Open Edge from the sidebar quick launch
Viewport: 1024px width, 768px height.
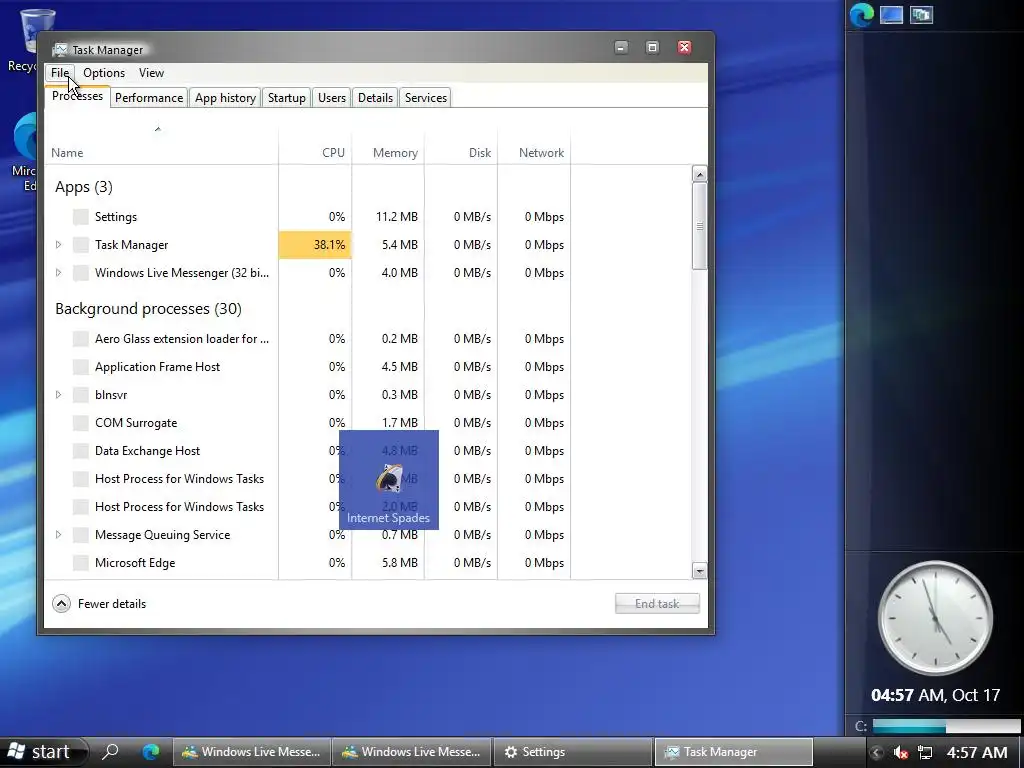861,15
